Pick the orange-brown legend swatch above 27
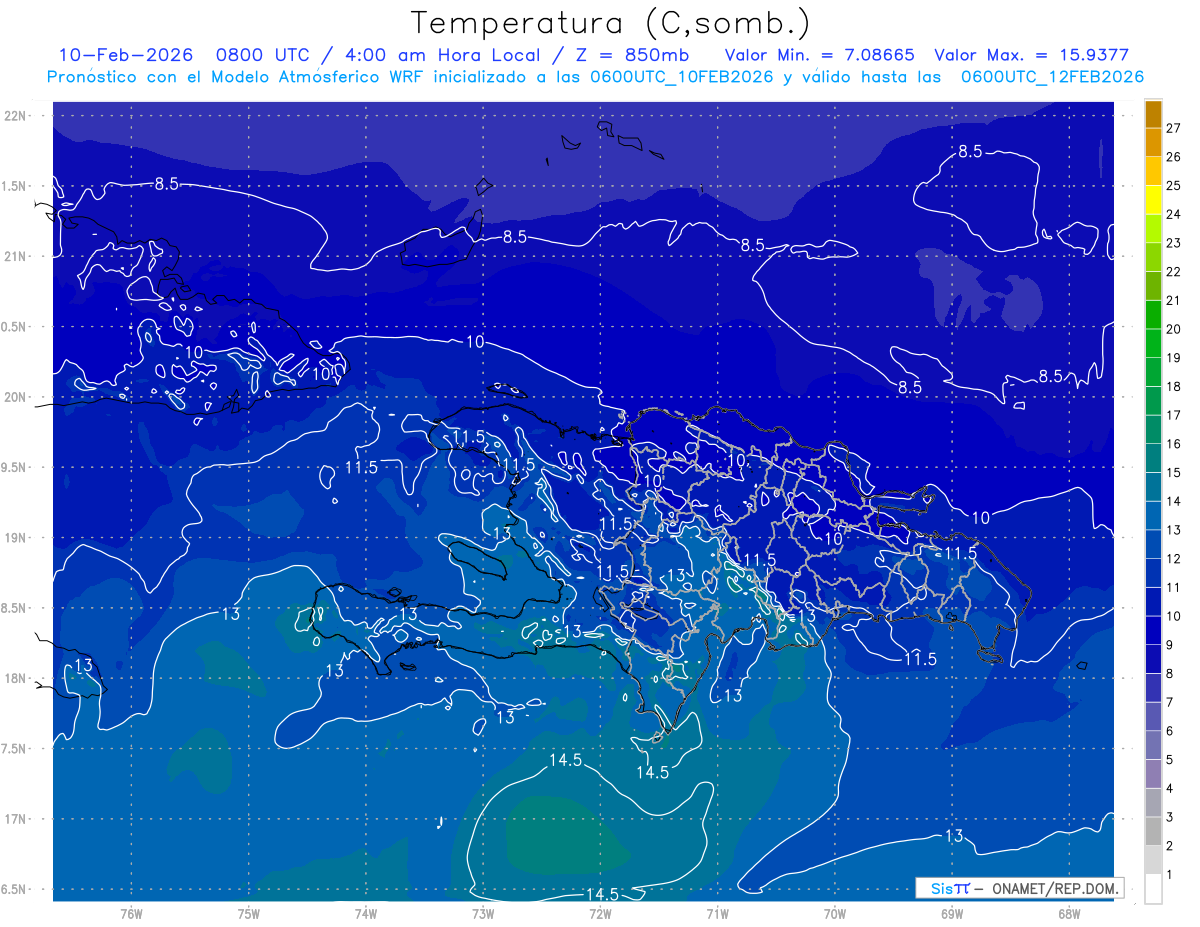Viewport: 1200px width, 927px height. click(1153, 113)
